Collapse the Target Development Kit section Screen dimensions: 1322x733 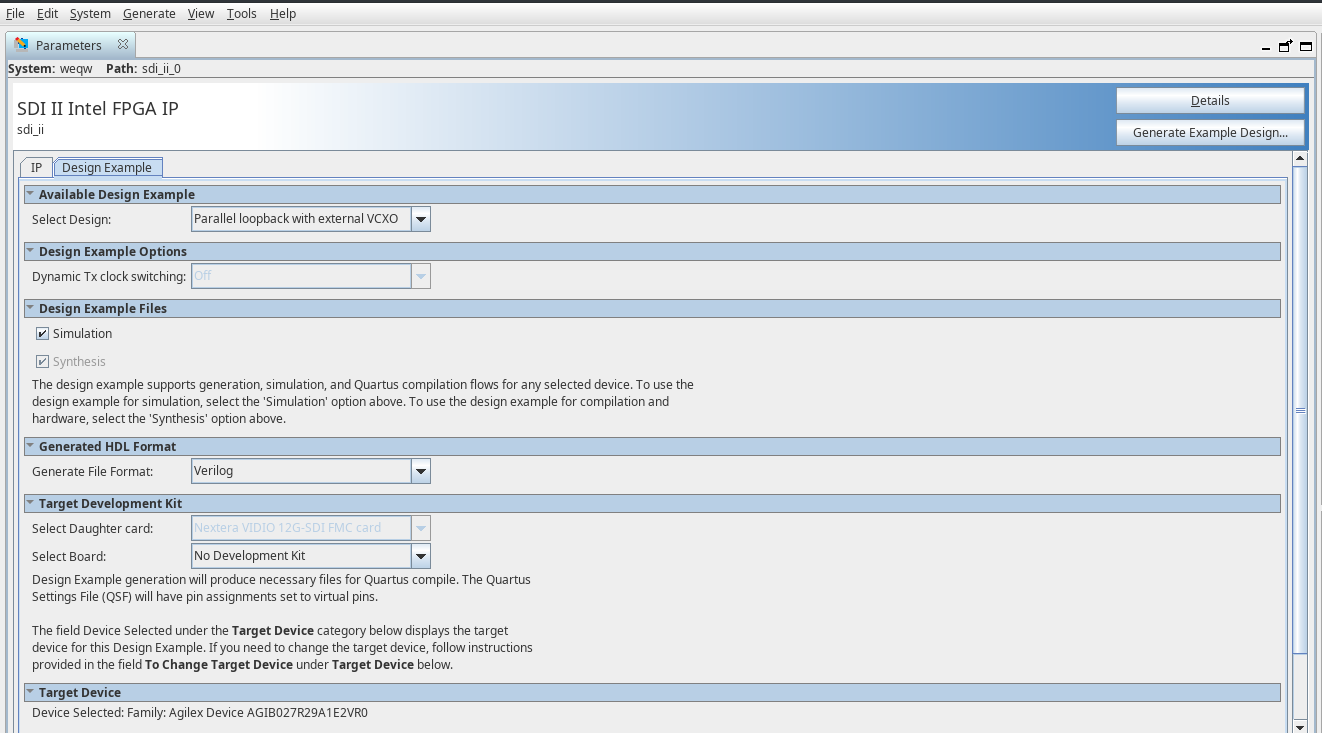click(30, 503)
